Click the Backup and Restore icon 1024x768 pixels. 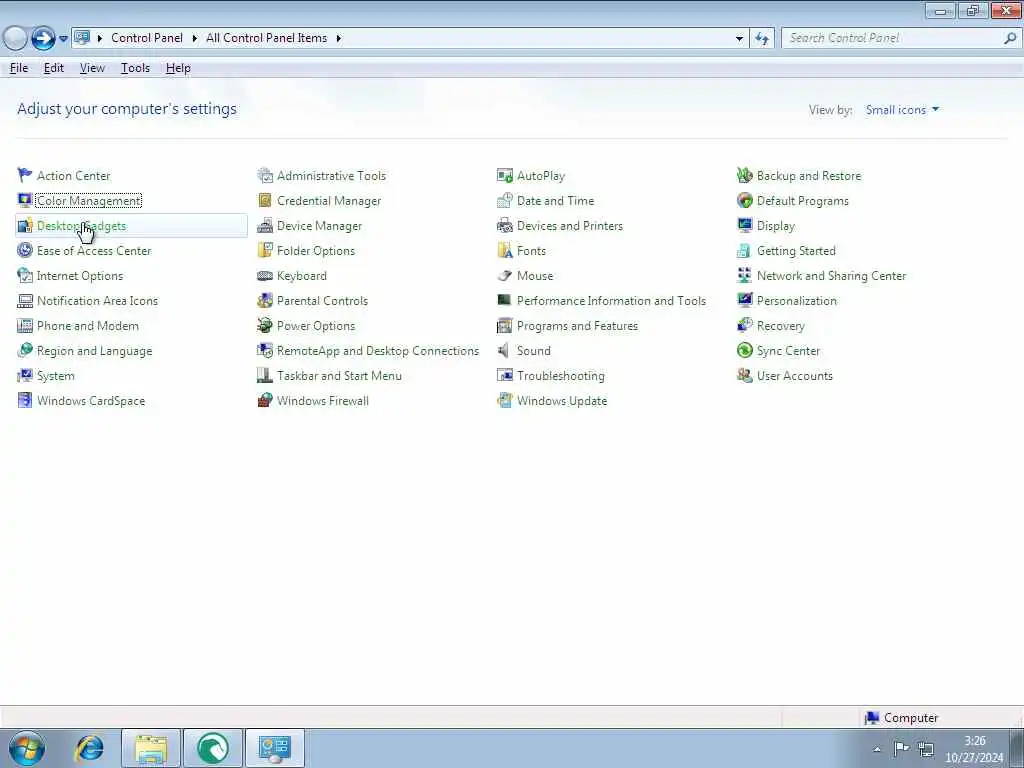(744, 175)
